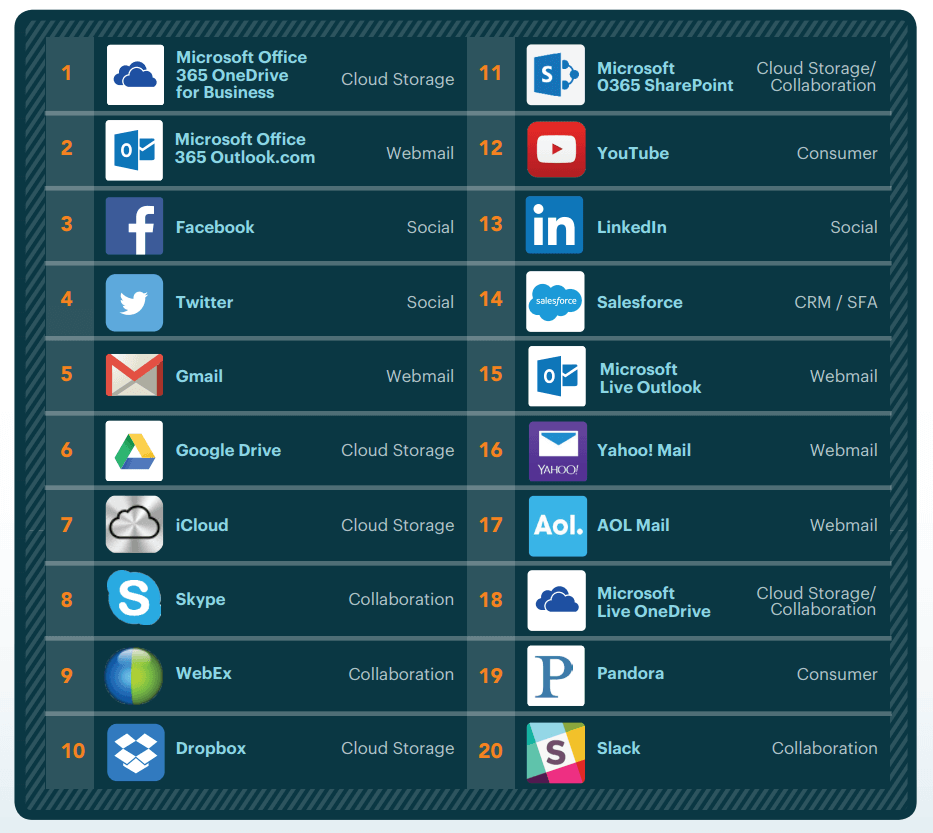The image size is (933, 833).
Task: Select the 'Yahoo! Mail' name text
Action: pyautogui.click(x=644, y=450)
